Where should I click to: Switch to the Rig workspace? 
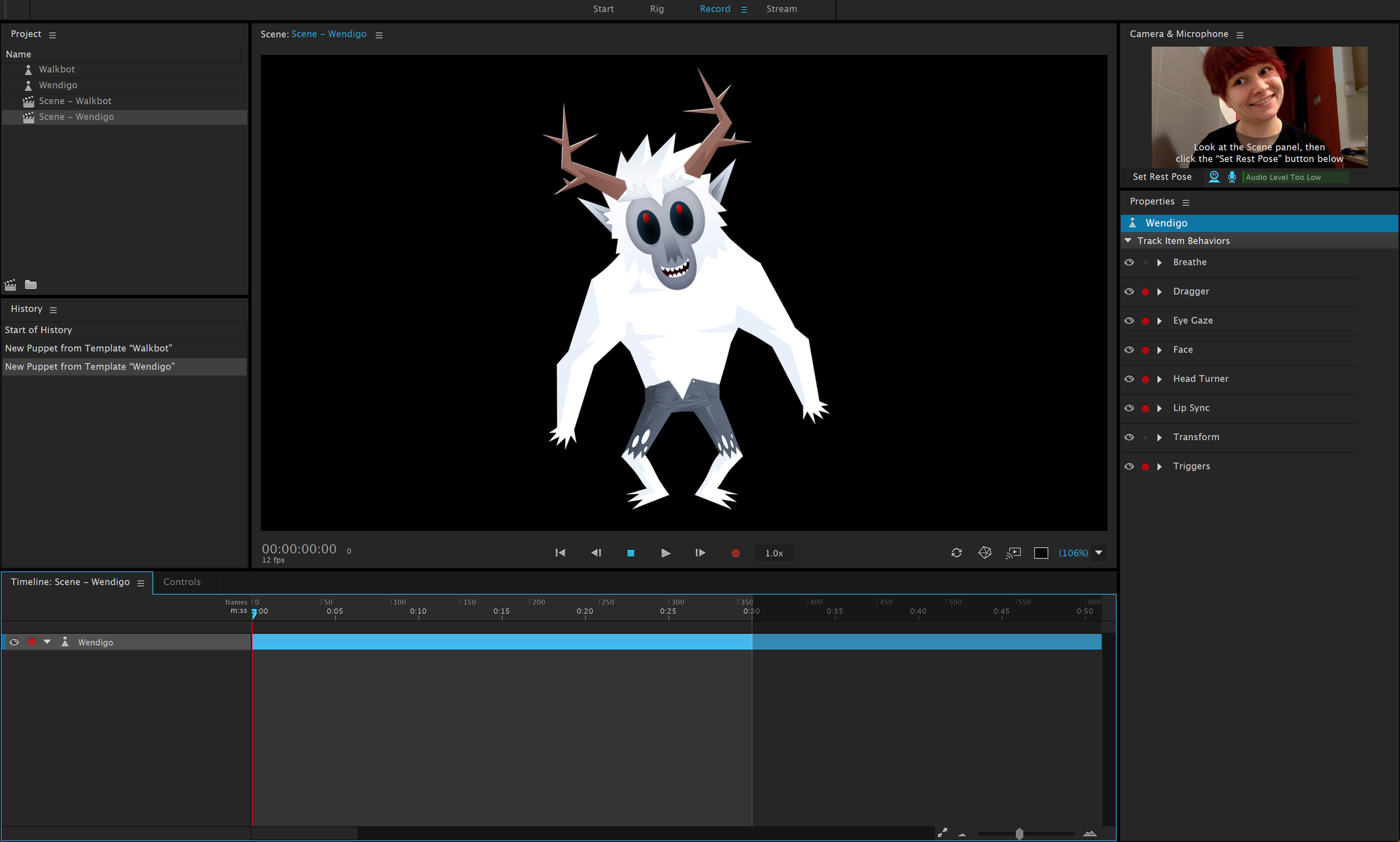pyautogui.click(x=656, y=9)
